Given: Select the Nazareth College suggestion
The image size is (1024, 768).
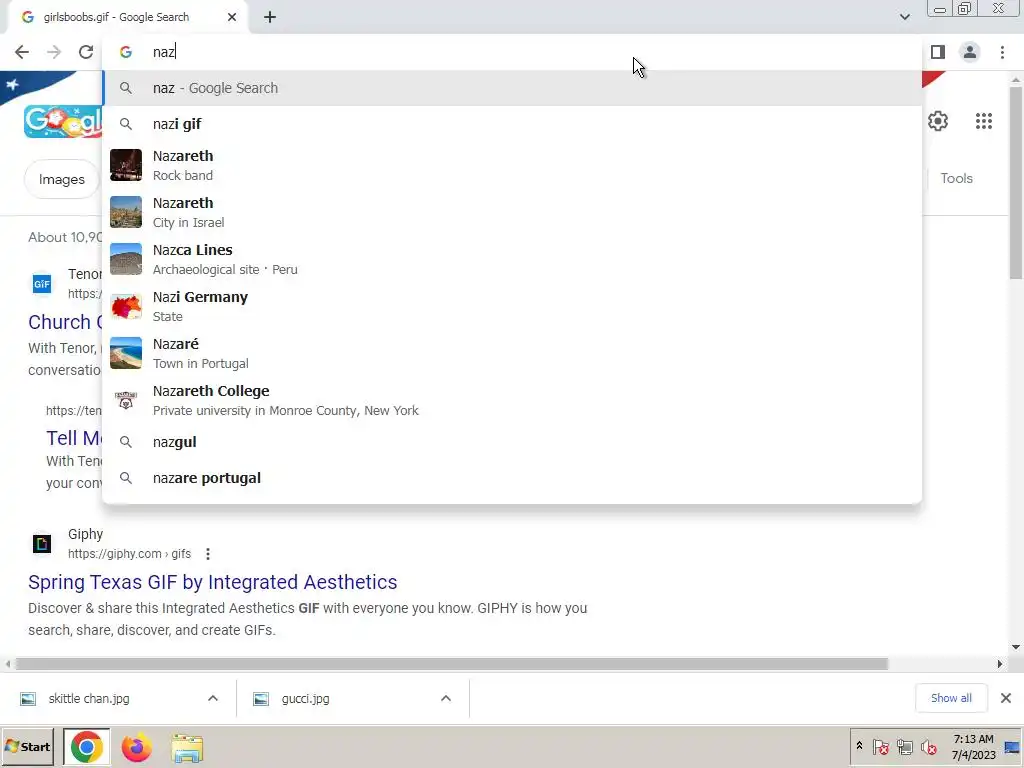Looking at the screenshot, I should 512,400.
